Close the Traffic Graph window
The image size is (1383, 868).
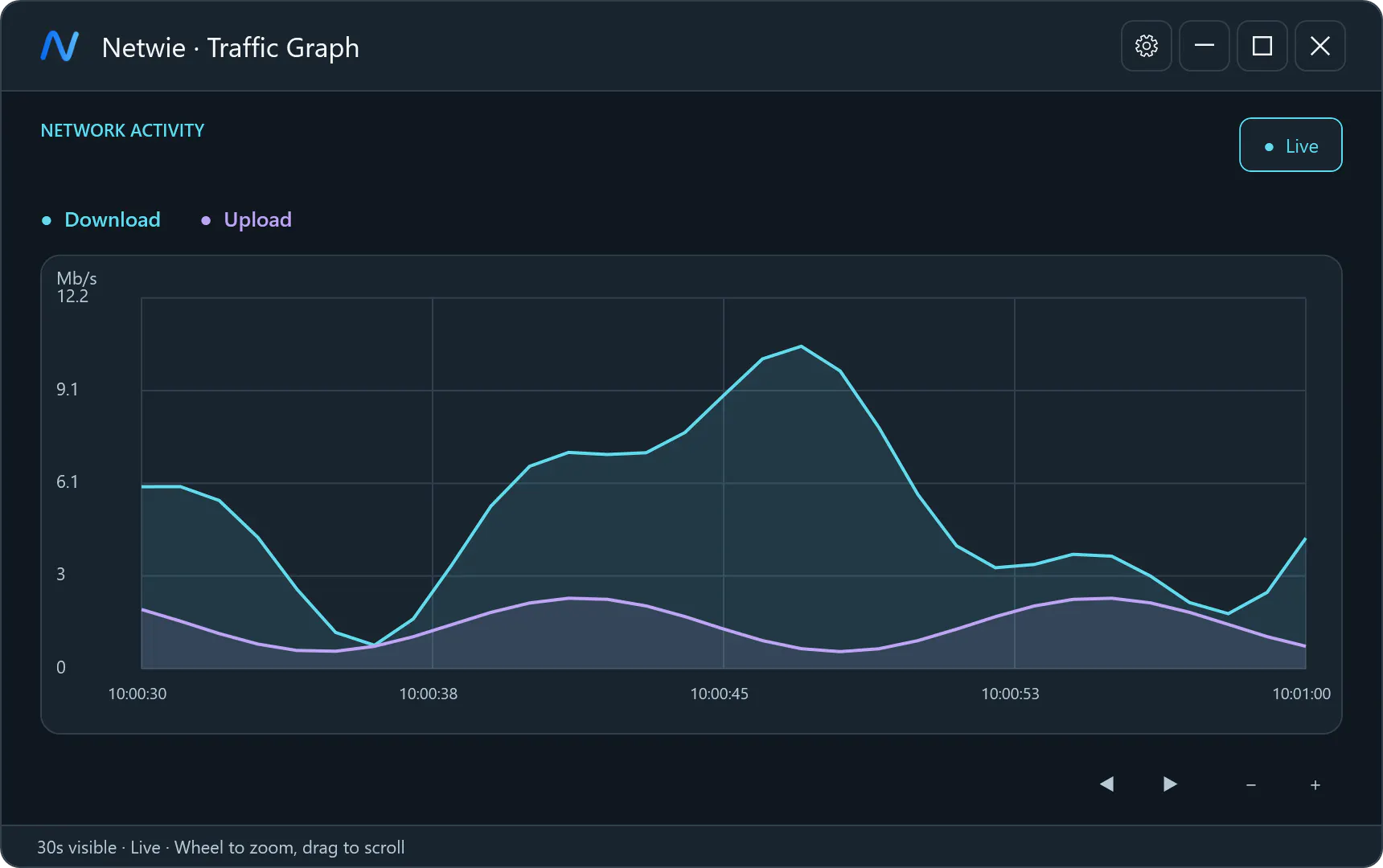click(1320, 46)
